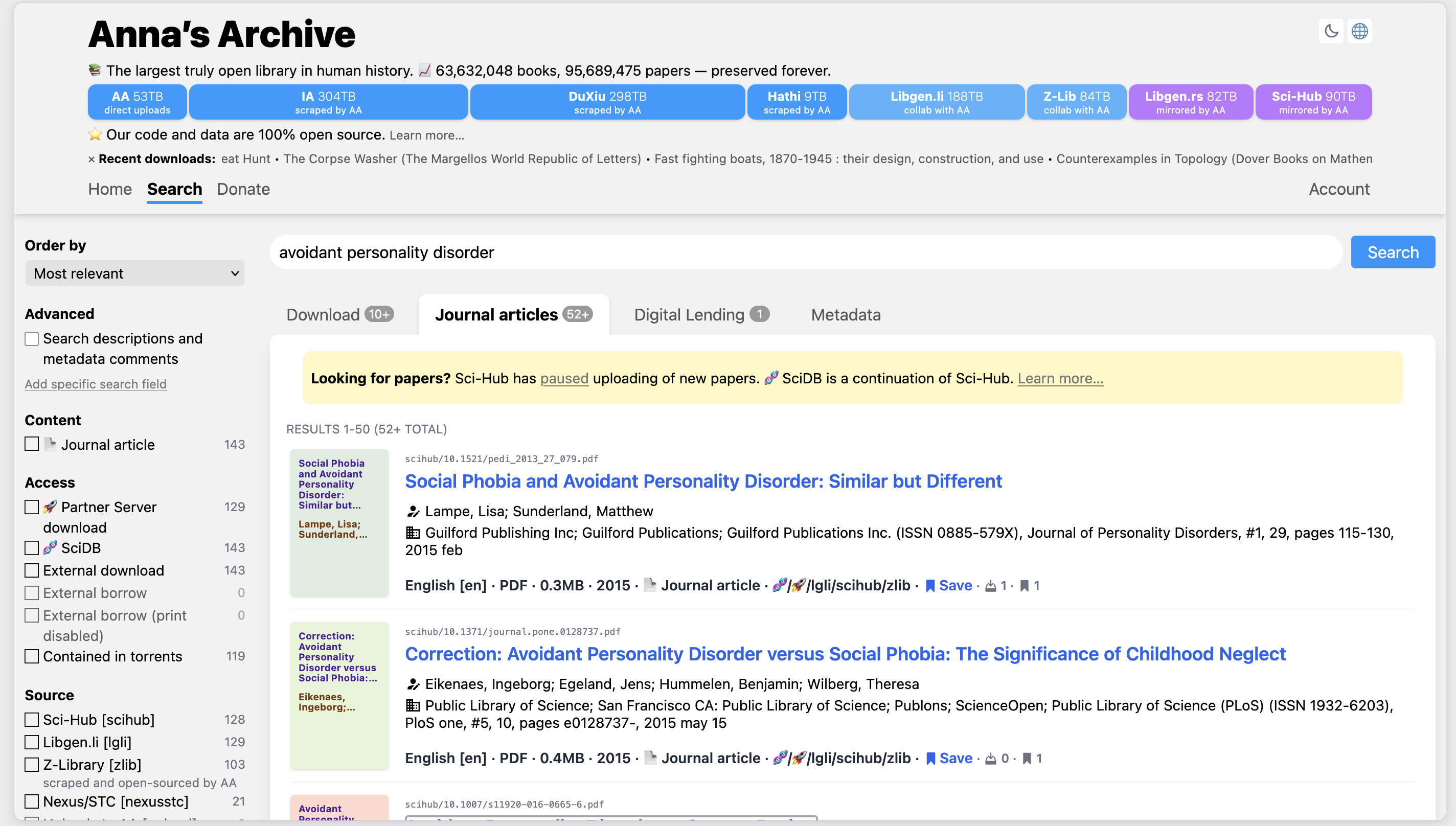Image resolution: width=1456 pixels, height=826 pixels.
Task: Open the Order by Most relevant dropdown
Action: point(134,273)
